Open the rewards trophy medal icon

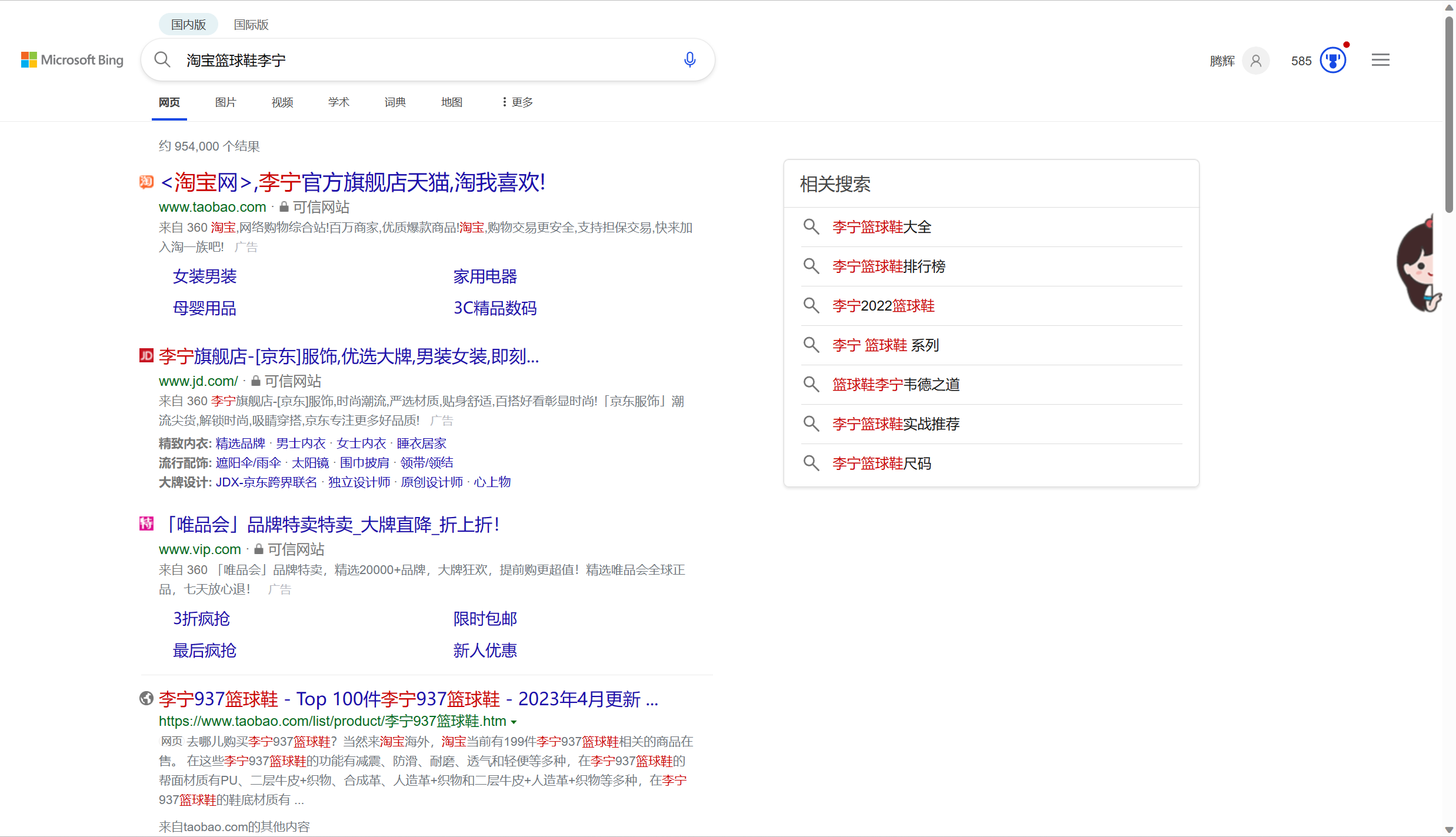[1333, 60]
